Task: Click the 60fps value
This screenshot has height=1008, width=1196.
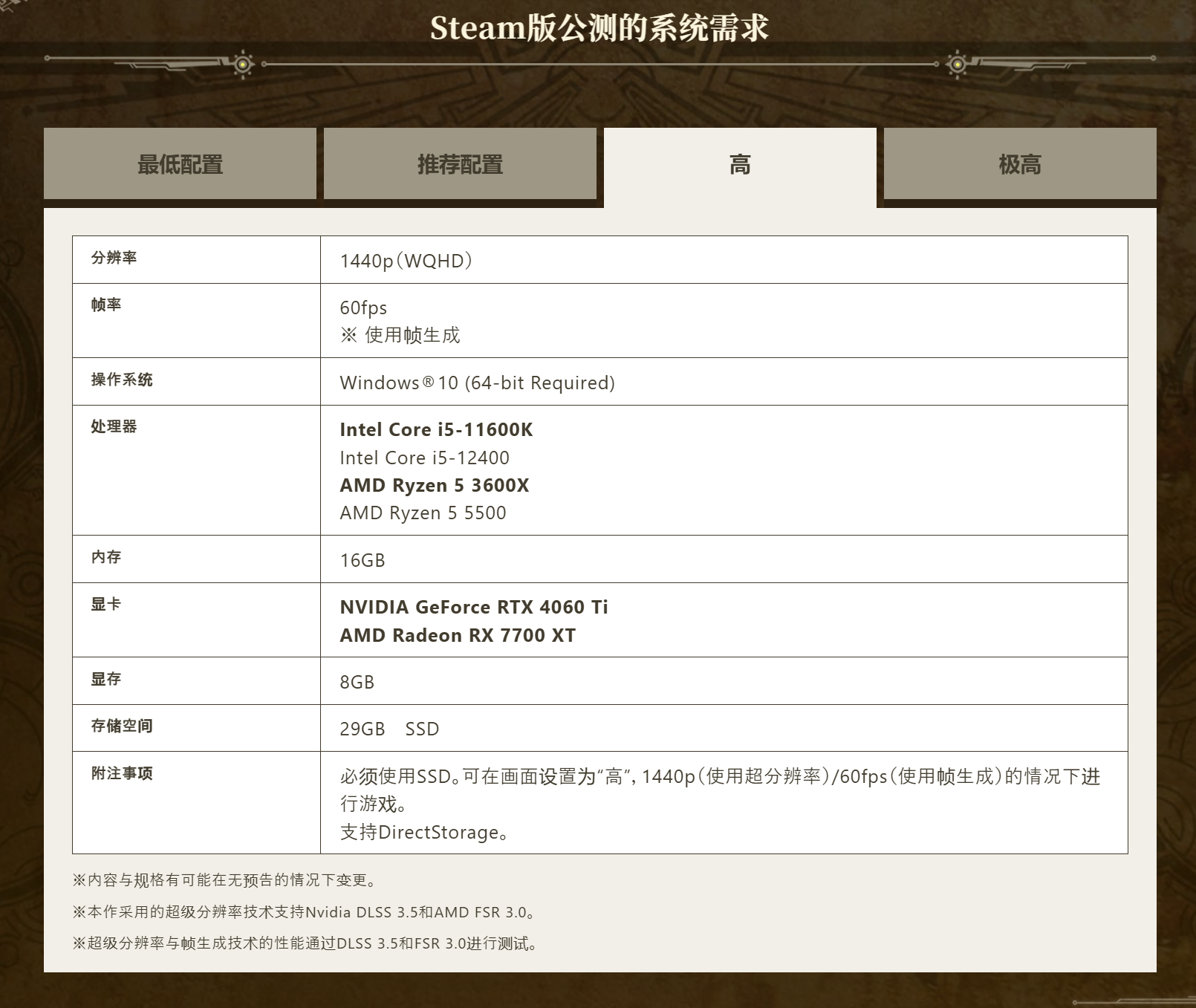Action: pos(363,308)
